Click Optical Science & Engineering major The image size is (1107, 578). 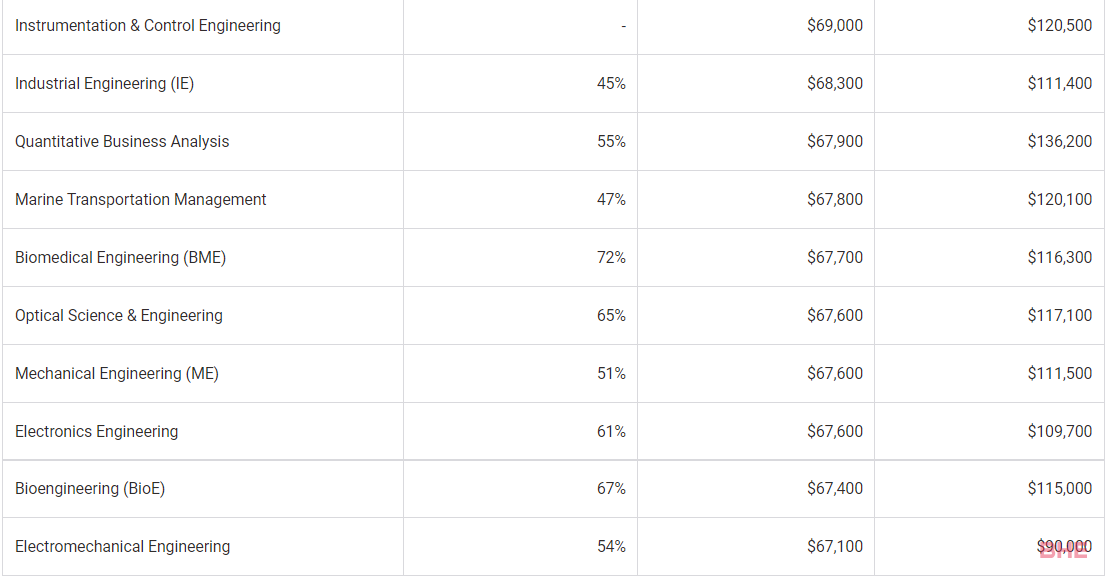(x=119, y=315)
